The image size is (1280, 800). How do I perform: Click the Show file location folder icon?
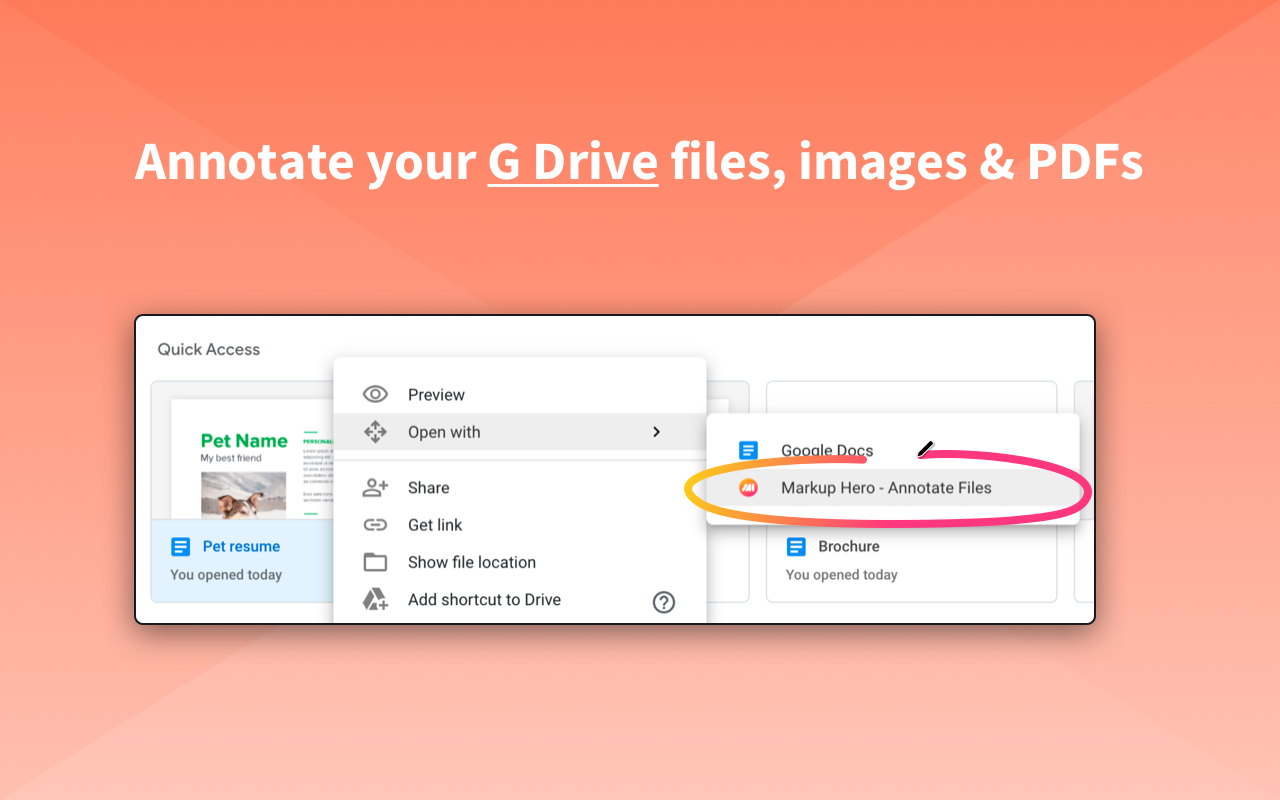coord(375,562)
